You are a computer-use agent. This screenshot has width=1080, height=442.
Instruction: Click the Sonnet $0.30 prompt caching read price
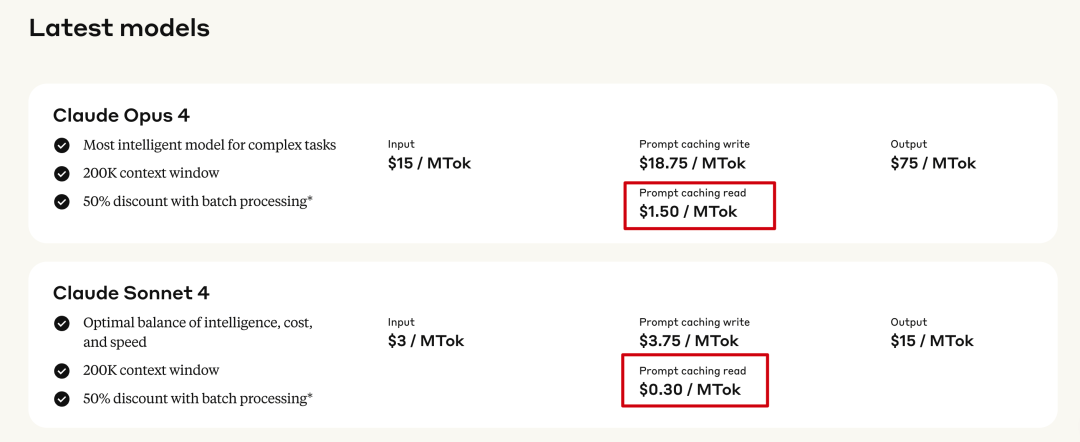point(689,390)
